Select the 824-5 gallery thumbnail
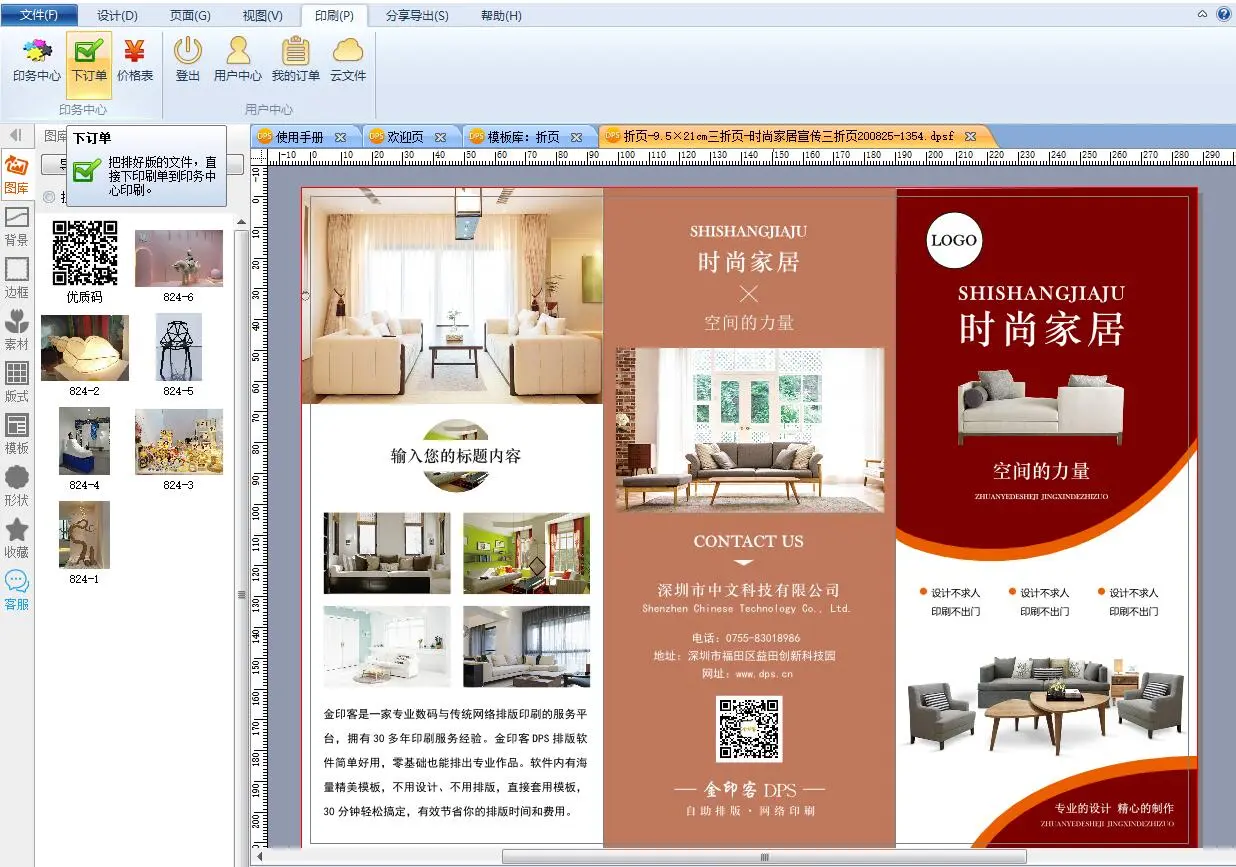The height and width of the screenshot is (867, 1236). tap(179, 348)
